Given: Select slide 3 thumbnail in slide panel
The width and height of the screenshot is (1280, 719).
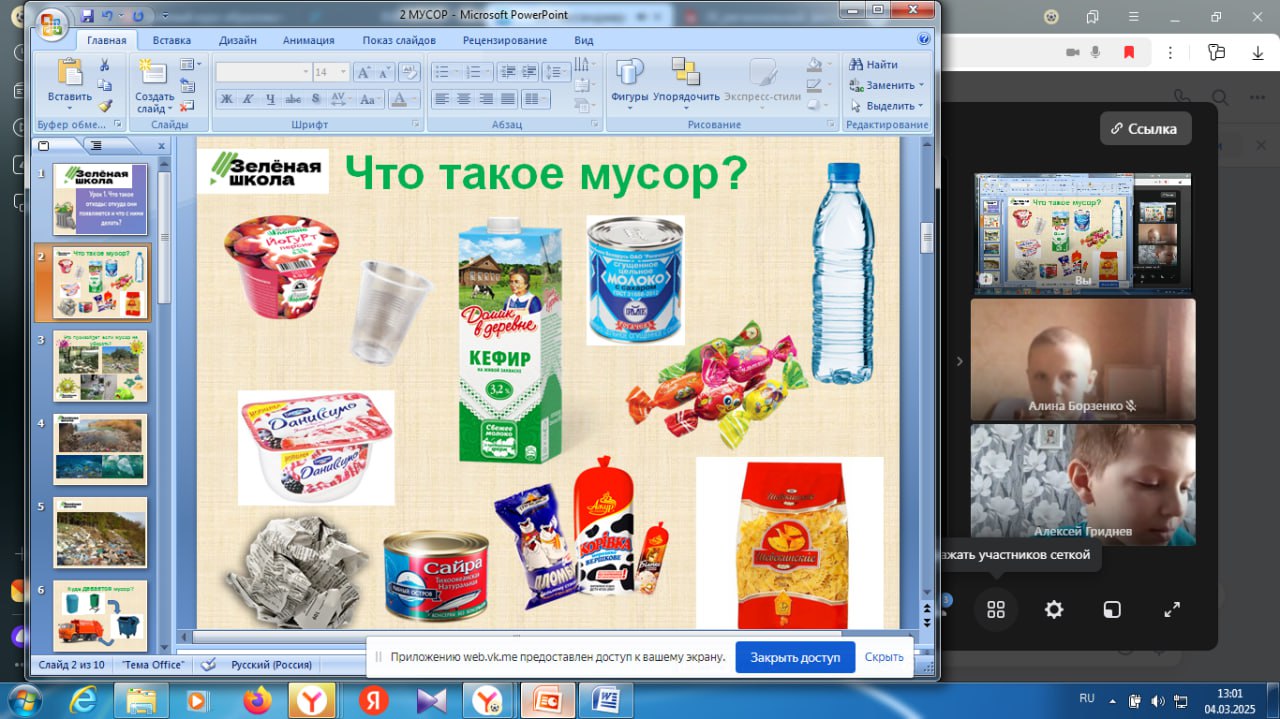Looking at the screenshot, I should [x=100, y=366].
